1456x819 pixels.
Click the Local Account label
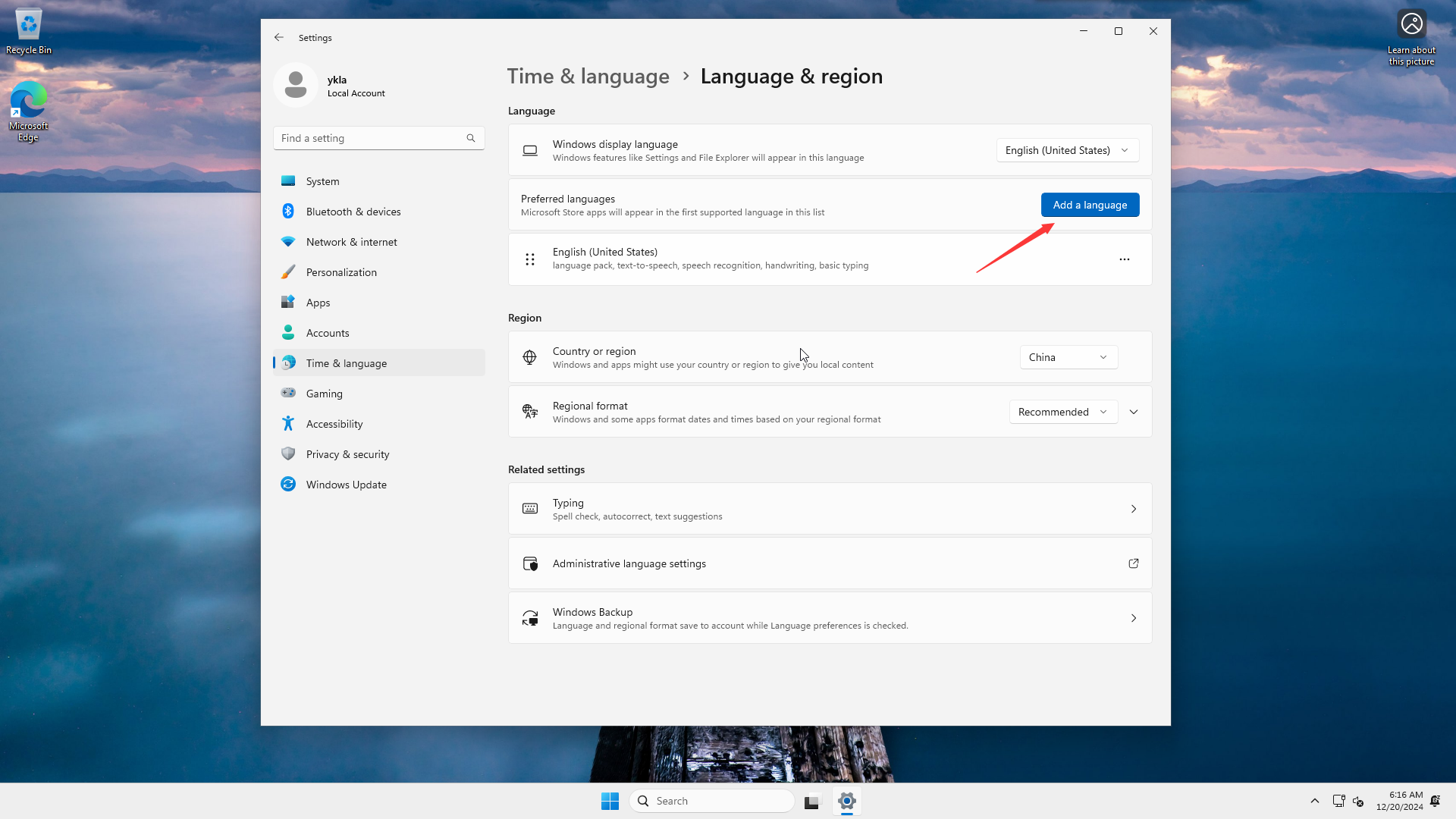[x=356, y=93]
